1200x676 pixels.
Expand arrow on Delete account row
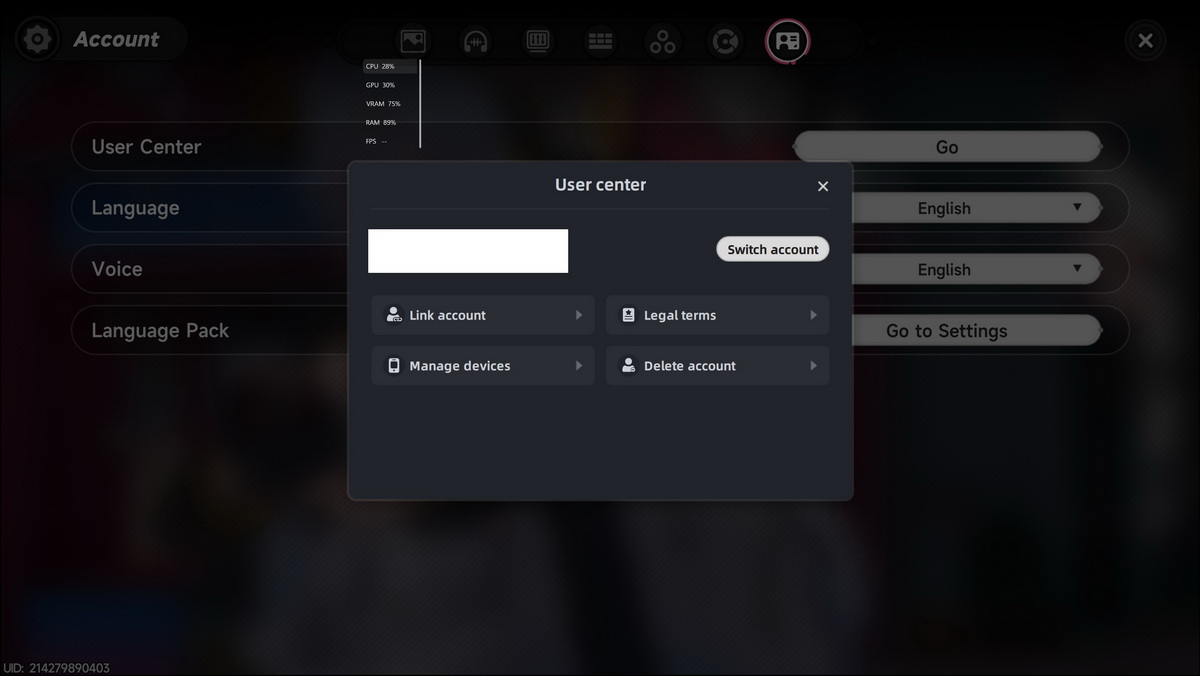tap(813, 366)
